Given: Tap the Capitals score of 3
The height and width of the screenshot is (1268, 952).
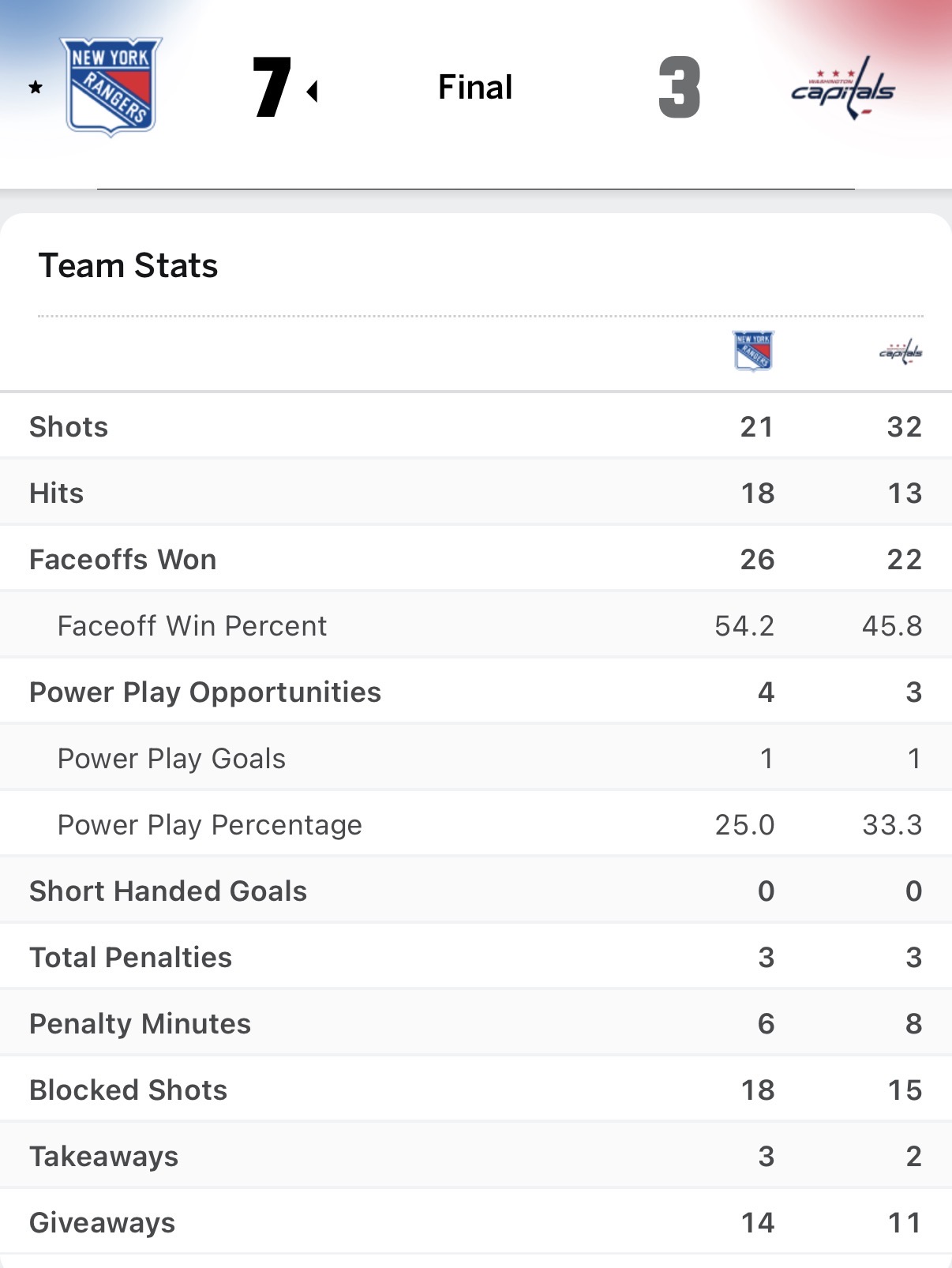Looking at the screenshot, I should (679, 88).
